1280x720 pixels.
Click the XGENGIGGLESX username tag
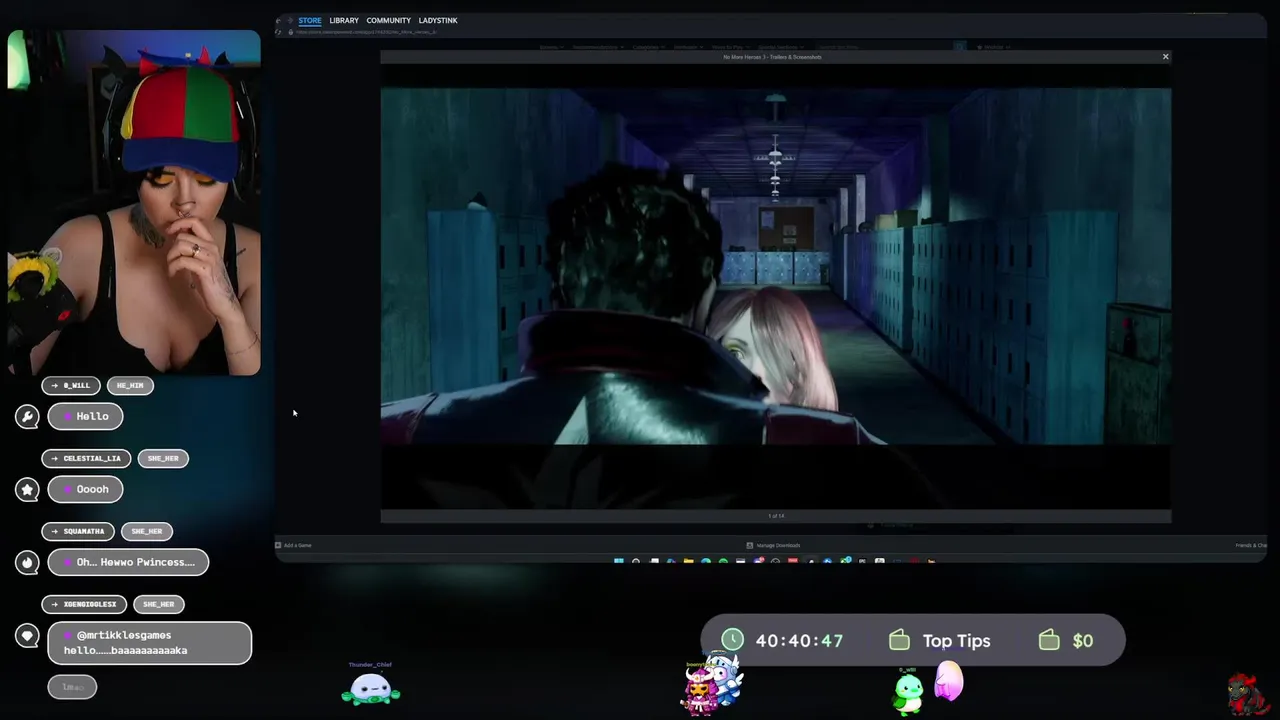[x=83, y=604]
